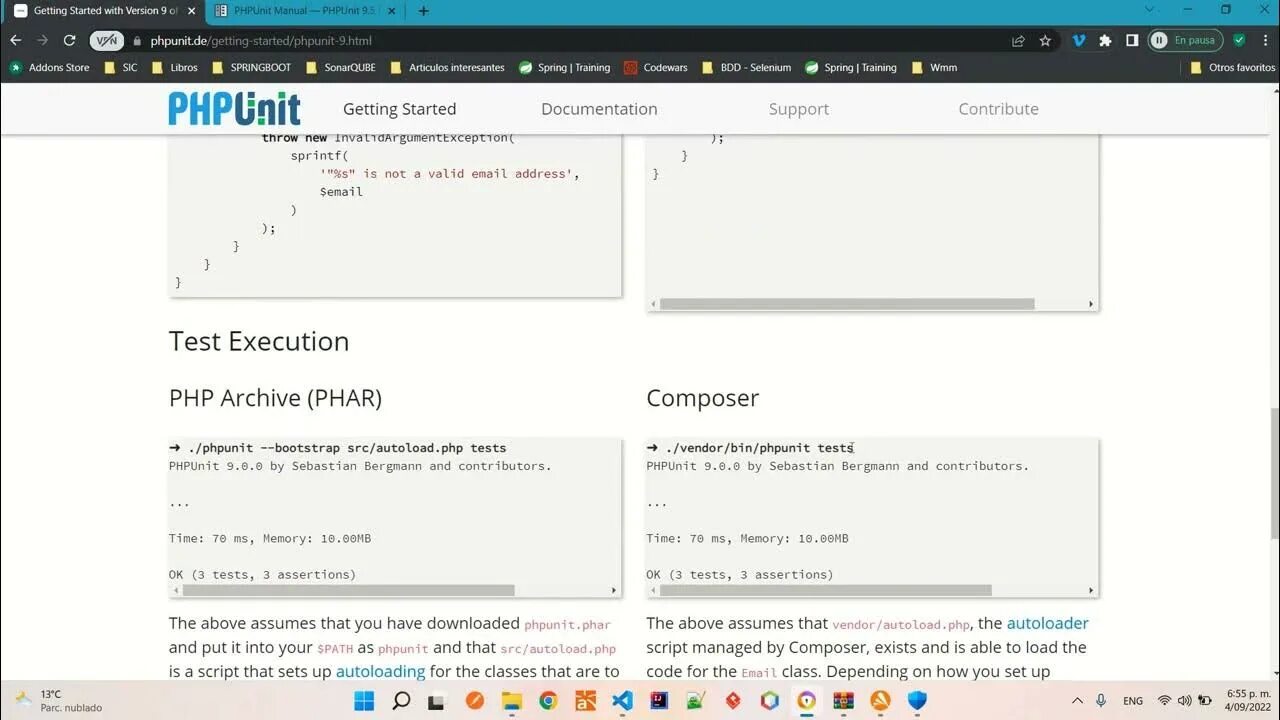Click the right arrow of the top code block scrollbar
Viewport: 1280px width, 720px height.
1090,304
